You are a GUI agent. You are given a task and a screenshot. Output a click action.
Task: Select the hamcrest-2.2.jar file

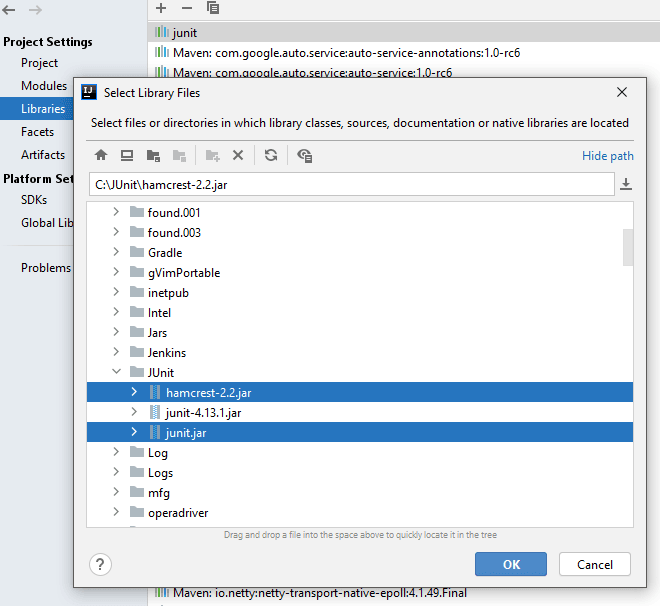click(x=208, y=392)
